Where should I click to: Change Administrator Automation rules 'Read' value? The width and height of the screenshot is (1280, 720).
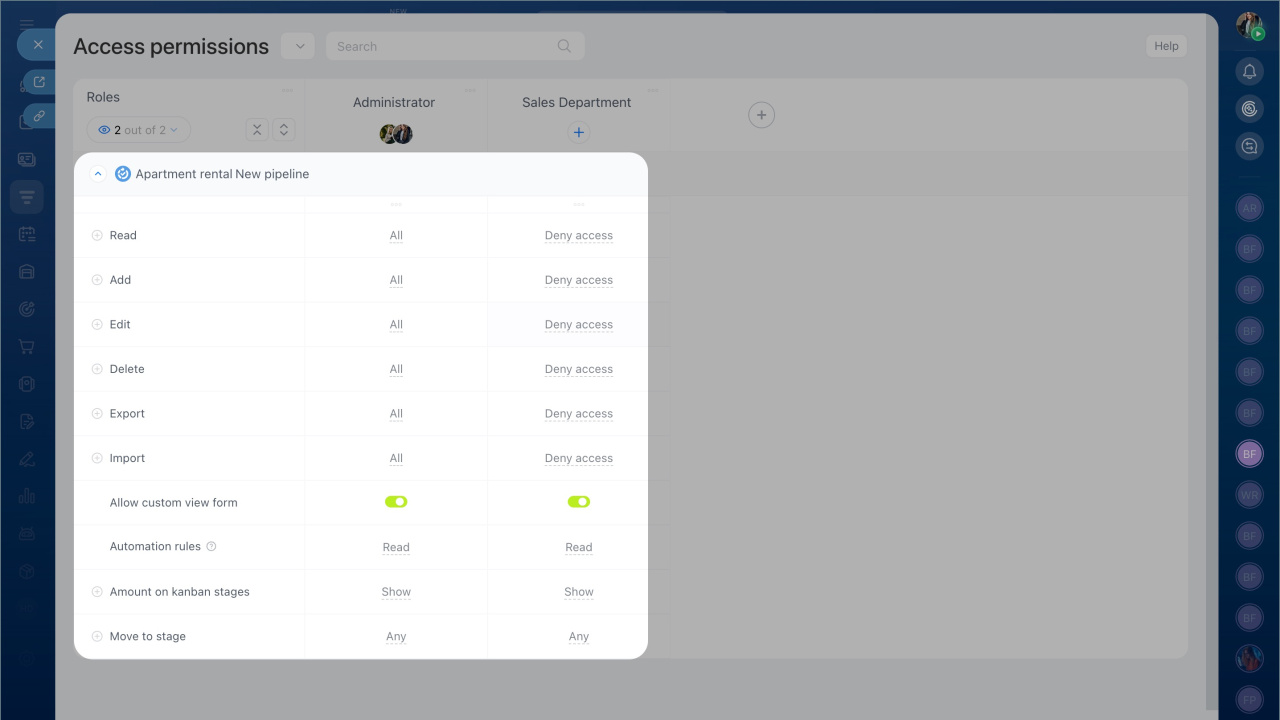[396, 547]
